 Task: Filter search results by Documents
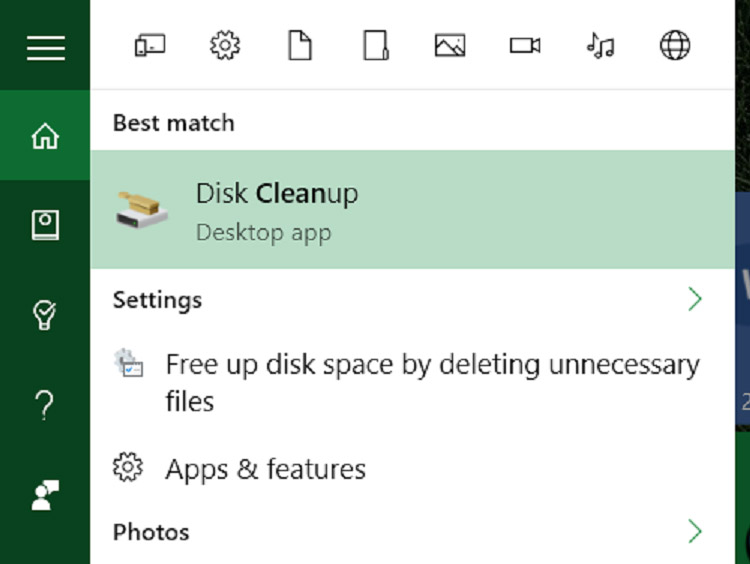[300, 45]
